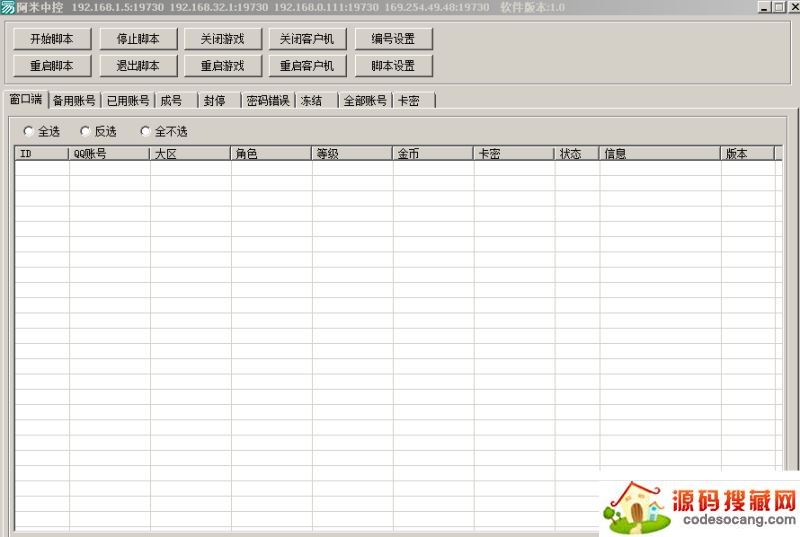Open 编号设置 settings

[393, 39]
